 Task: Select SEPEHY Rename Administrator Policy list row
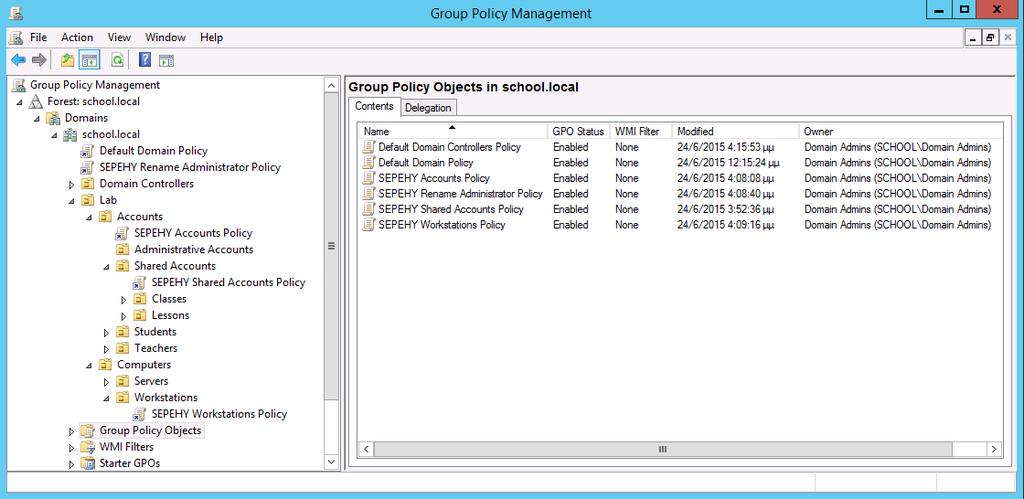pyautogui.click(x=460, y=194)
